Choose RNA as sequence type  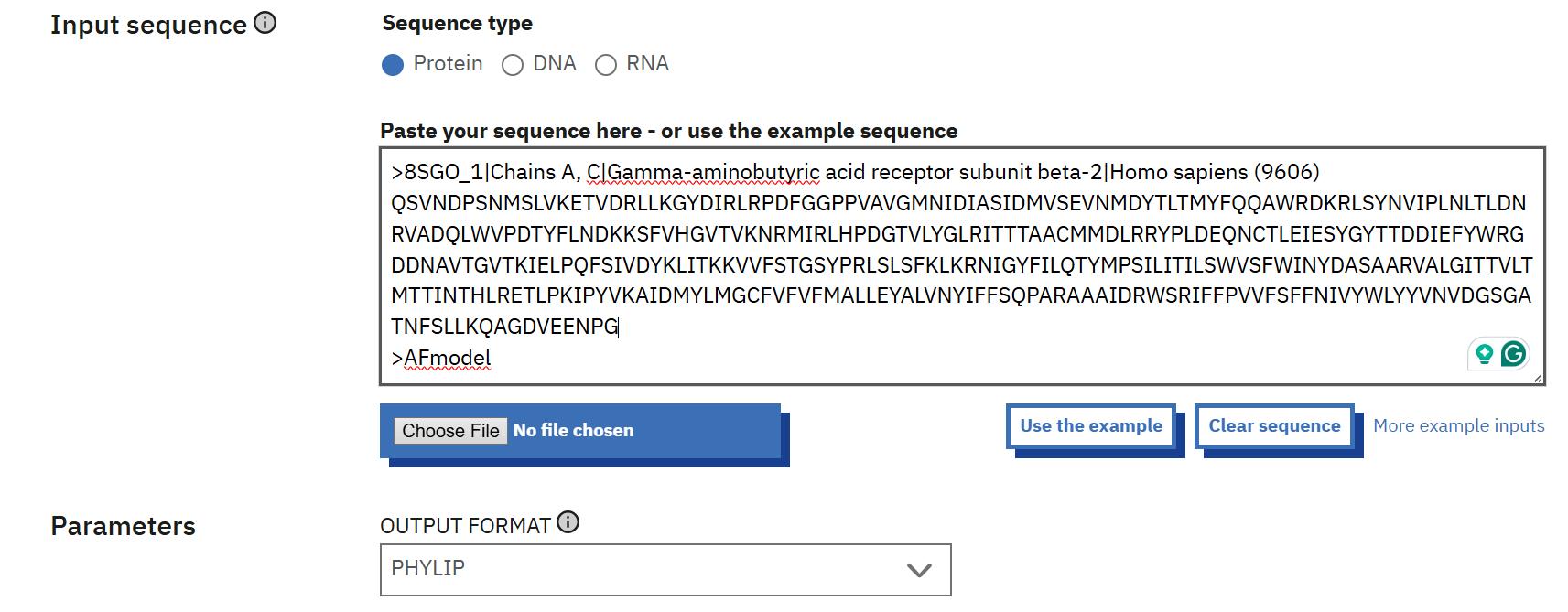coord(606,65)
